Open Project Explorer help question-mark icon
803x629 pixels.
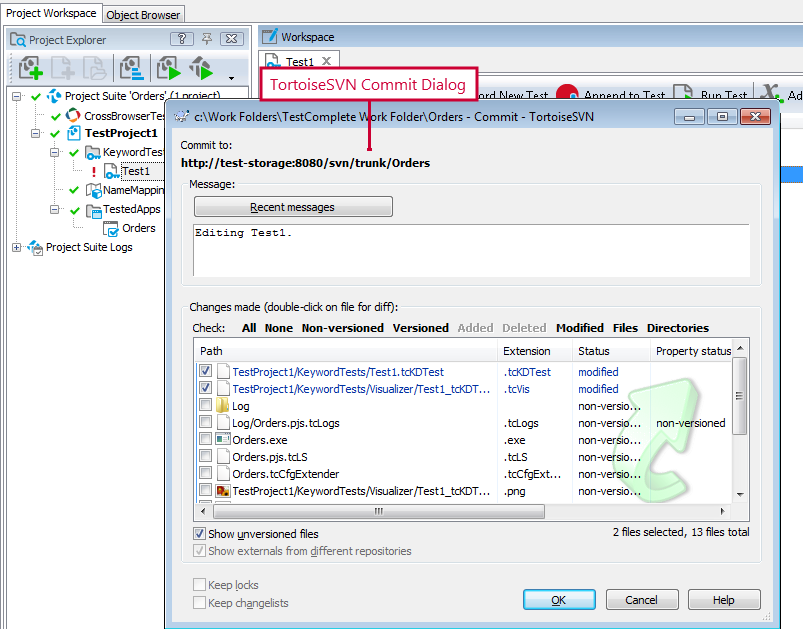(x=181, y=39)
